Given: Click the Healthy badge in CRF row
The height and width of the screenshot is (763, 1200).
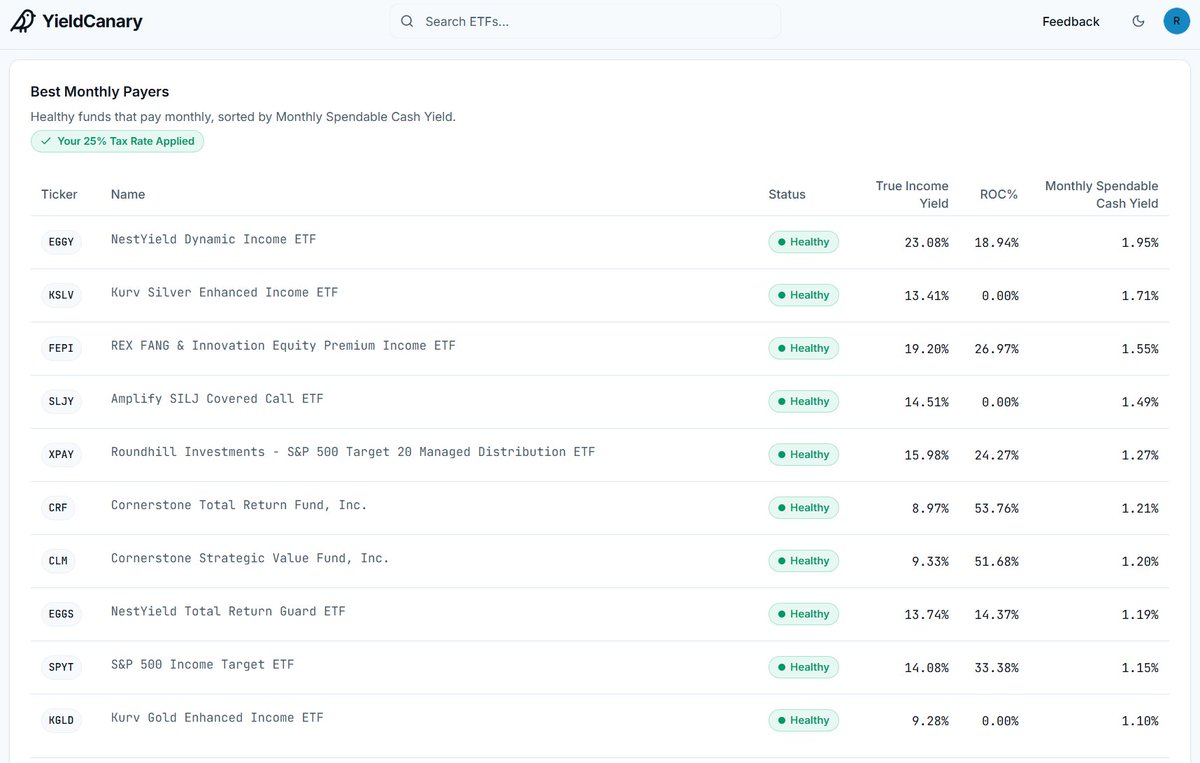Looking at the screenshot, I should (x=803, y=507).
